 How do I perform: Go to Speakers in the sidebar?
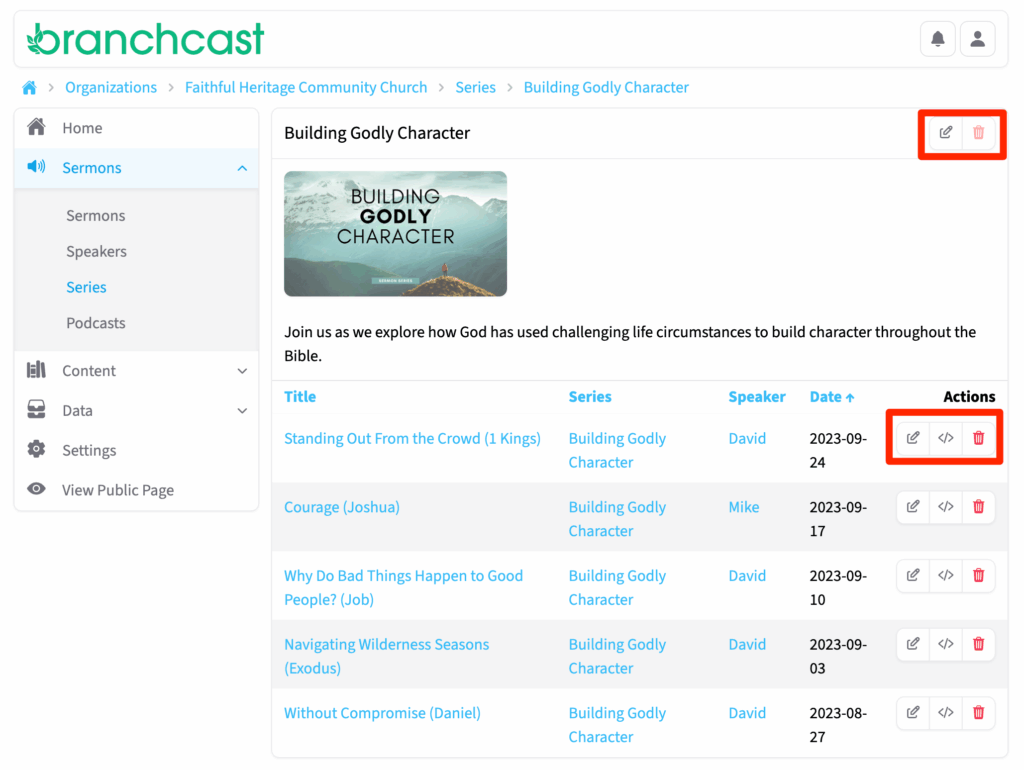coord(96,252)
